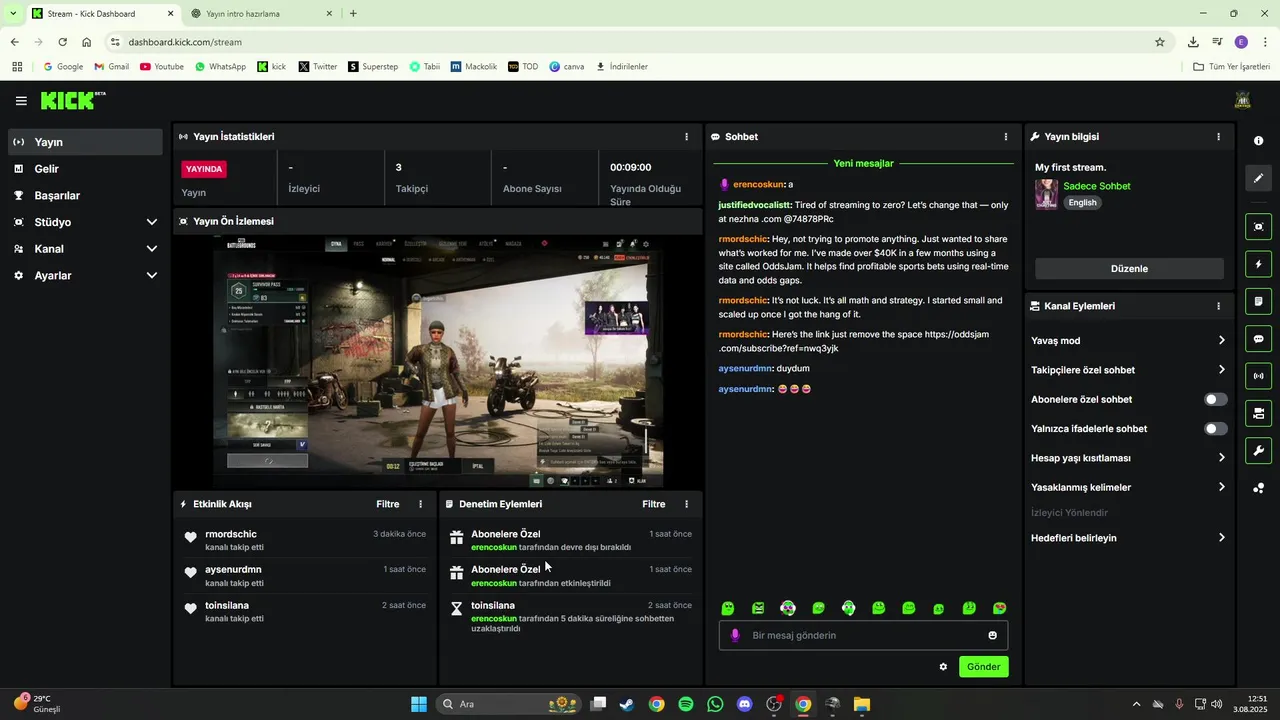Open Youtube bookmark in bookmarks bar

pos(161,67)
